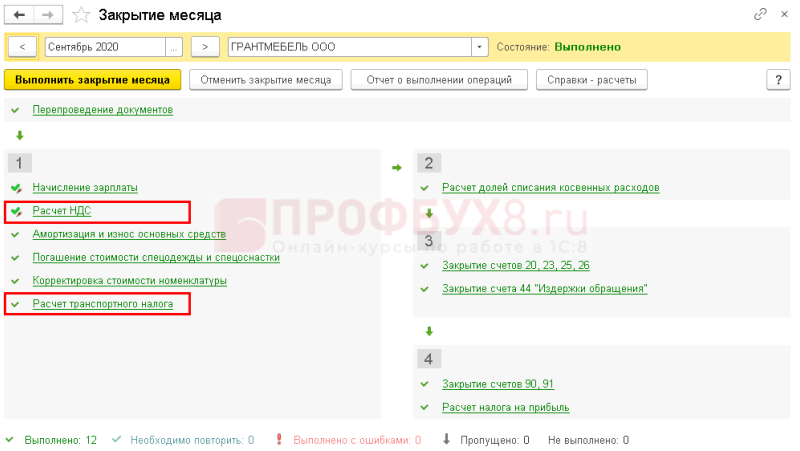
Task: Open Перепроведение документов link
Action: tap(103, 110)
